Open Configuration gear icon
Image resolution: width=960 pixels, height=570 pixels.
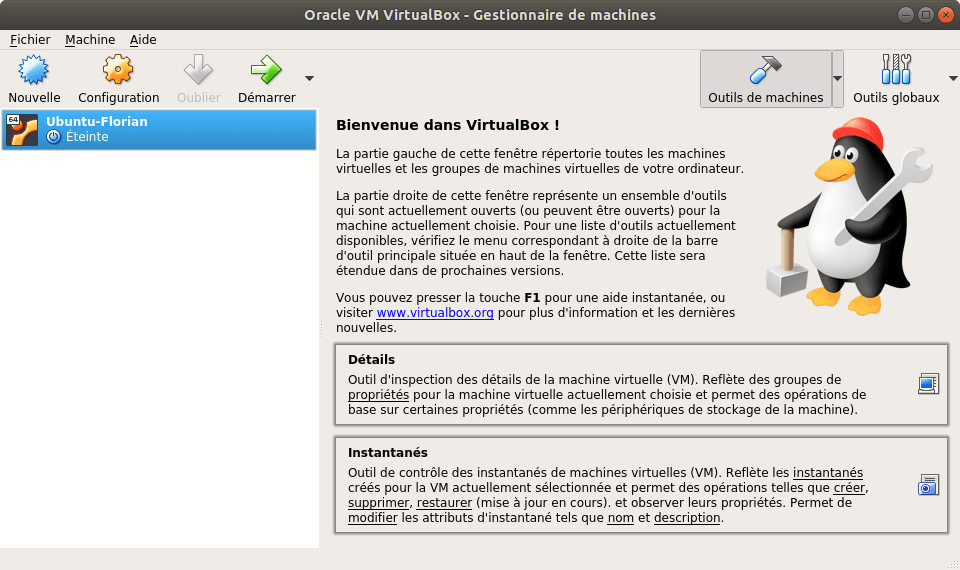click(x=118, y=70)
